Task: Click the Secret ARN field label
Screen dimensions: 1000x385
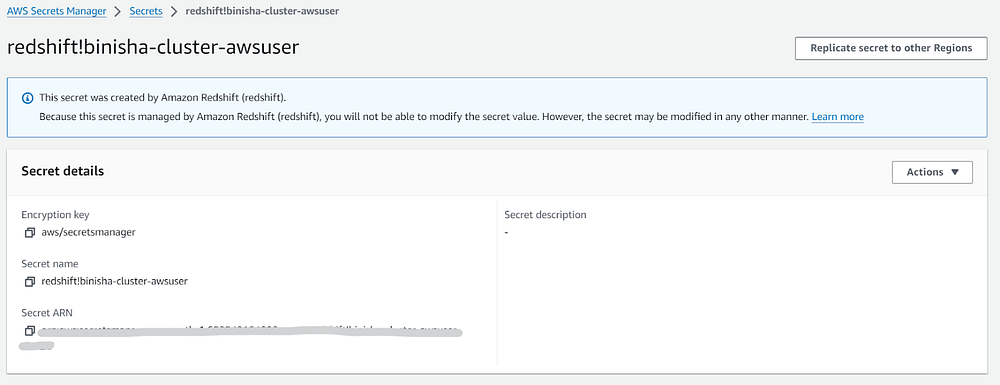Action: (x=47, y=313)
